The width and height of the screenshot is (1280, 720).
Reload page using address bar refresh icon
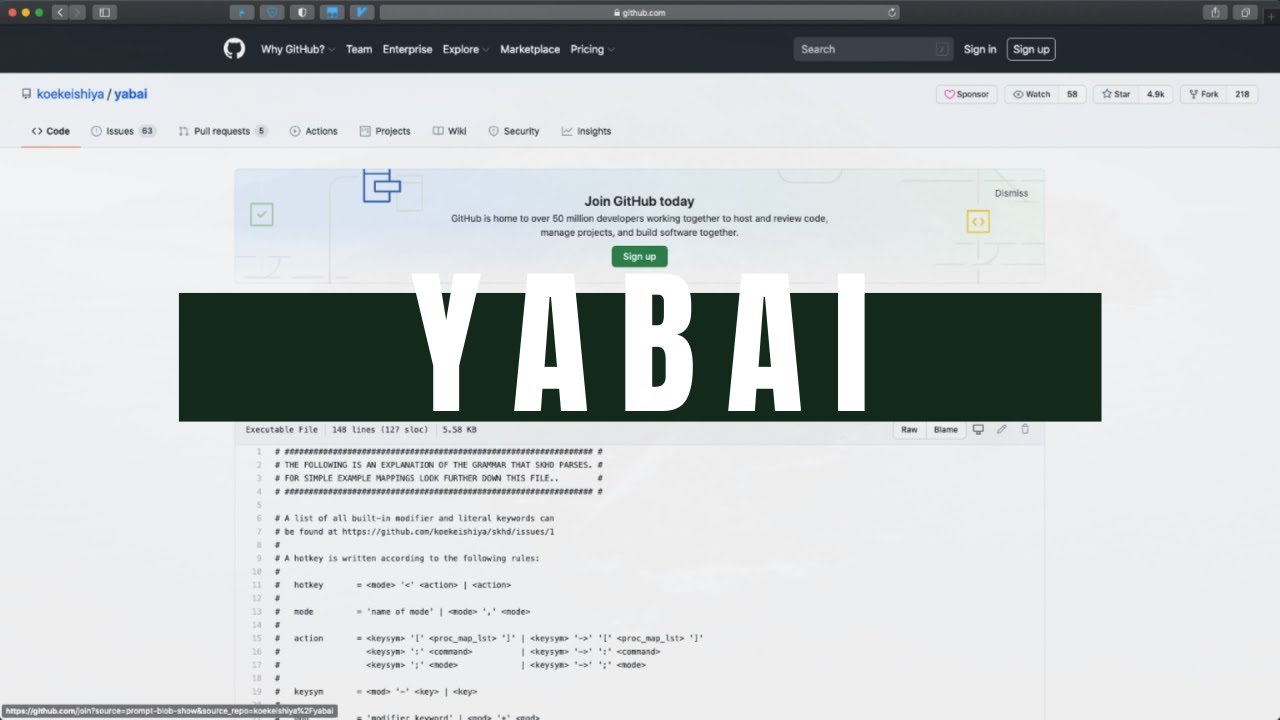click(x=892, y=12)
